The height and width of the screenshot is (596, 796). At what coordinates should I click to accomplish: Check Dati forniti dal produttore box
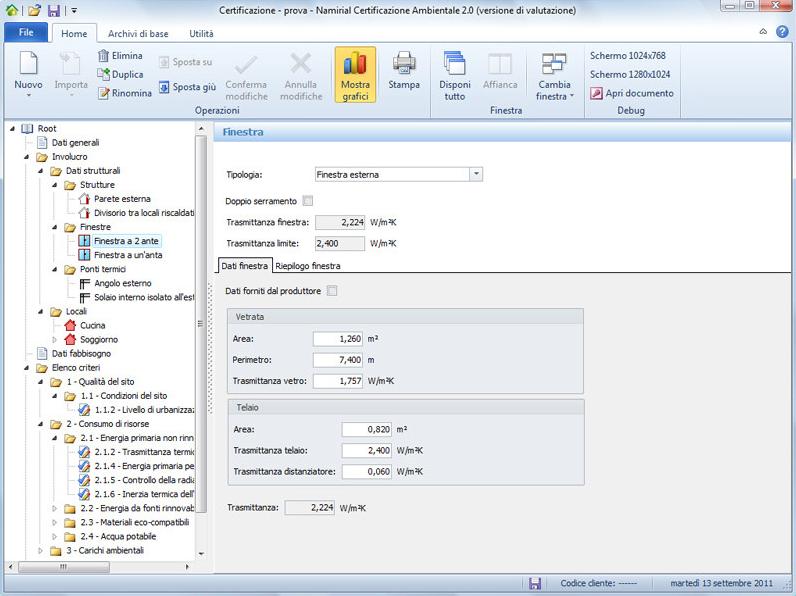332,291
